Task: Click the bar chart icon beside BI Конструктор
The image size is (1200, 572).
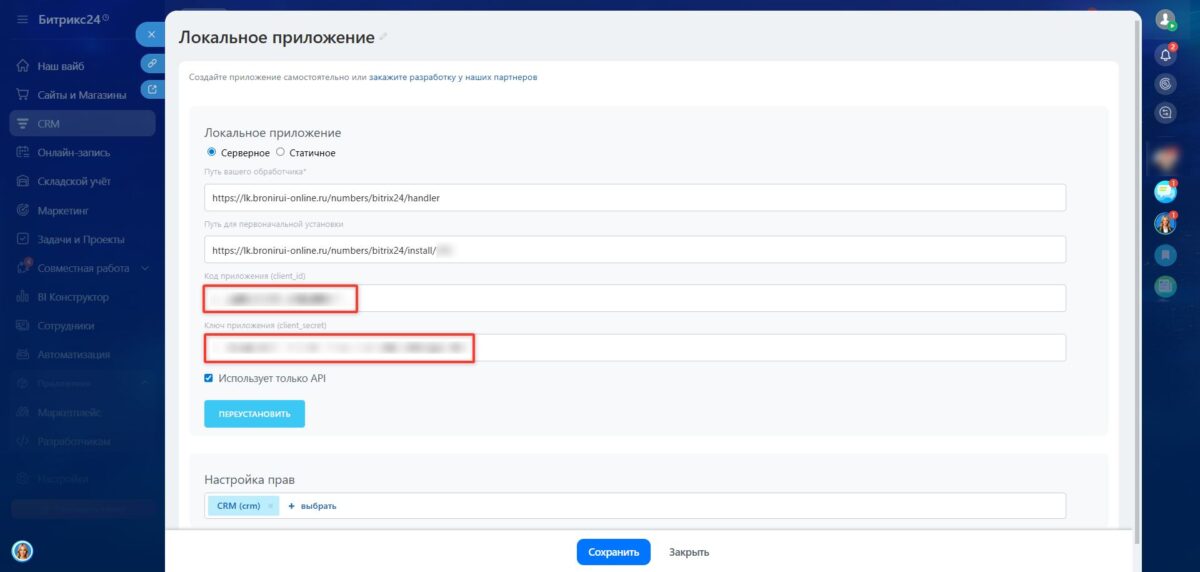Action: click(23, 297)
